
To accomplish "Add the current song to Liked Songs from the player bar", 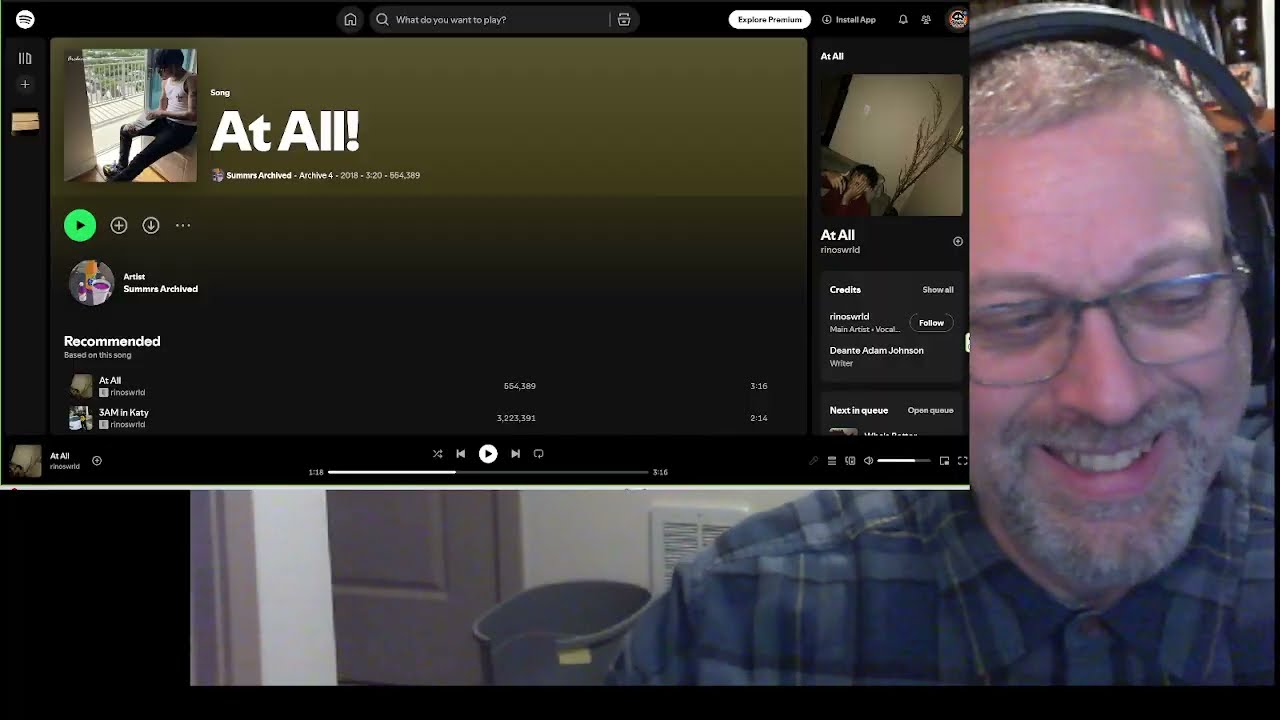I will 97,461.
